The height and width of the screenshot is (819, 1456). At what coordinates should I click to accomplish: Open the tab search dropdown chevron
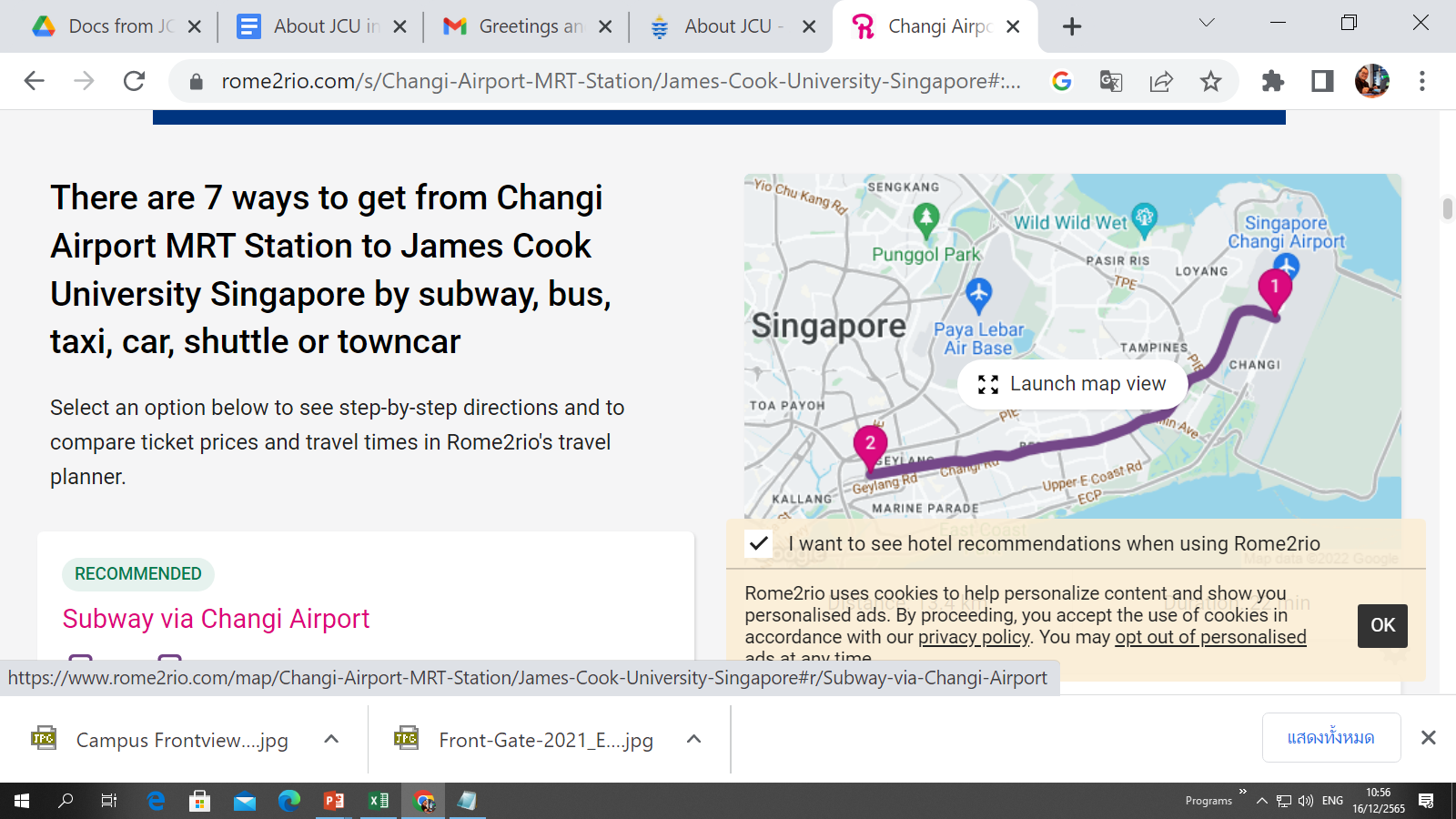(x=1207, y=23)
